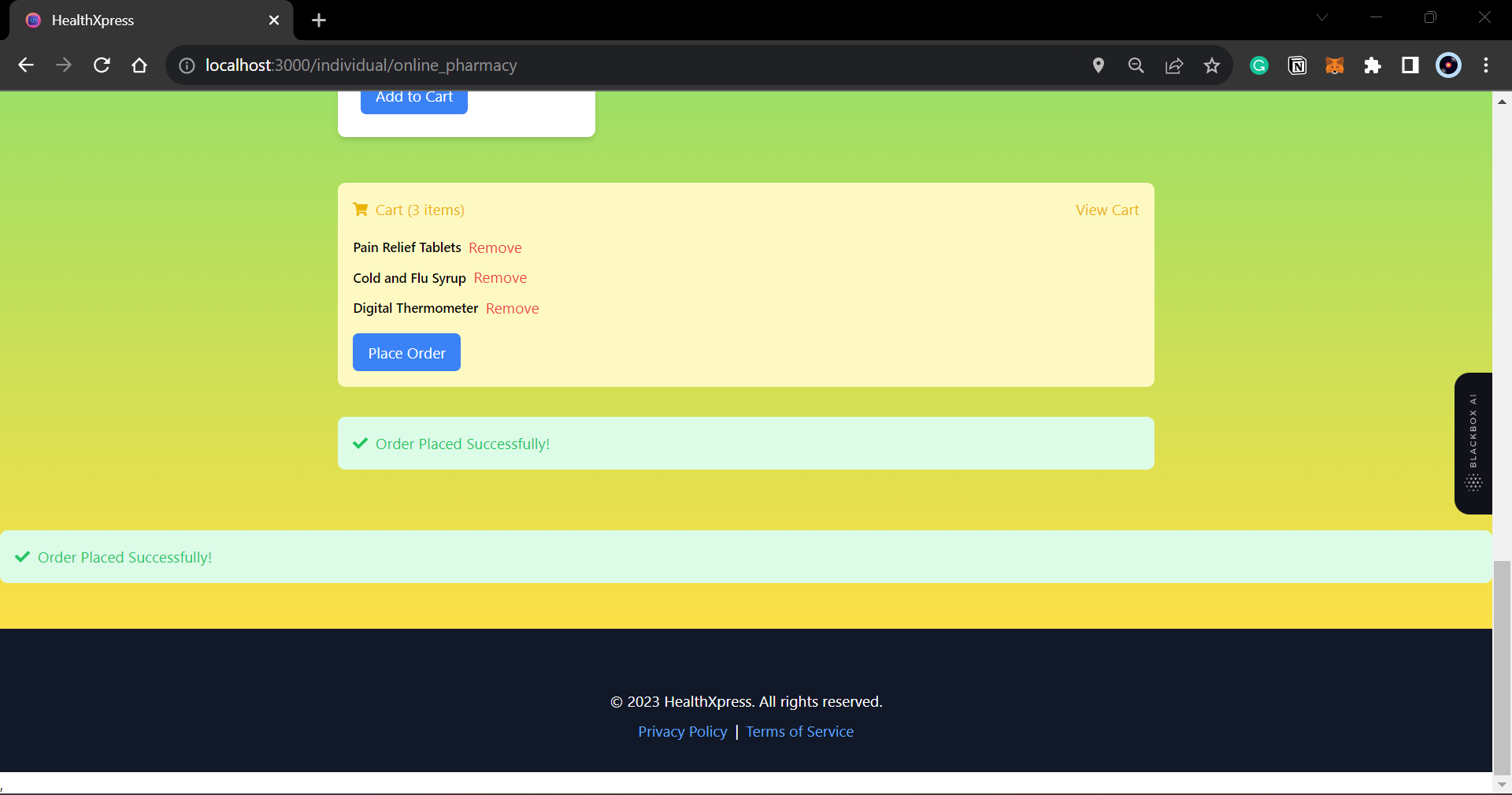Screen dimensions: 1512x795
Task: Click the Place Order button
Action: (406, 353)
